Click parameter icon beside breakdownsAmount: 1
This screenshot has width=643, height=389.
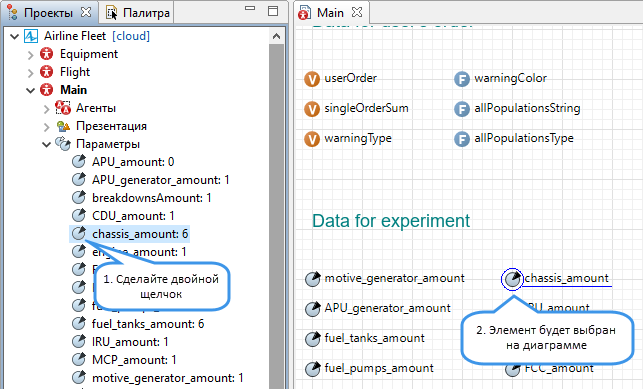tap(78, 198)
